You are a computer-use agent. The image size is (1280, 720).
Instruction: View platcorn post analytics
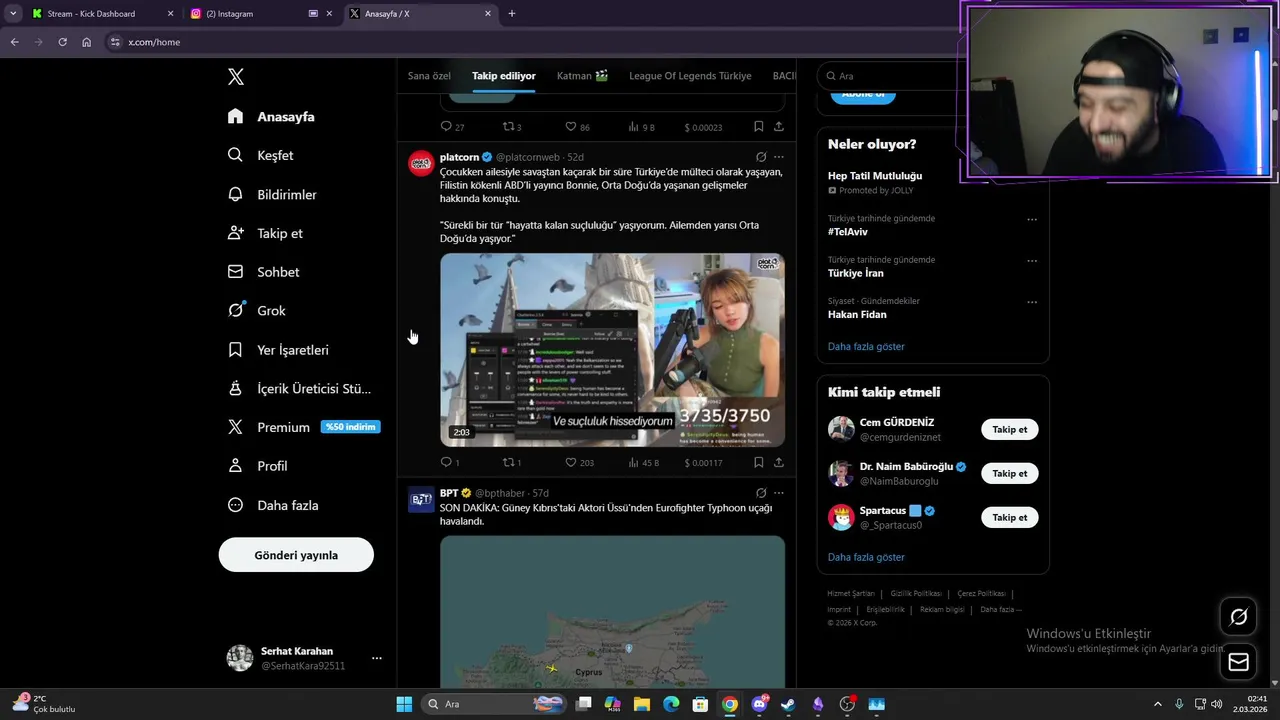point(643,463)
